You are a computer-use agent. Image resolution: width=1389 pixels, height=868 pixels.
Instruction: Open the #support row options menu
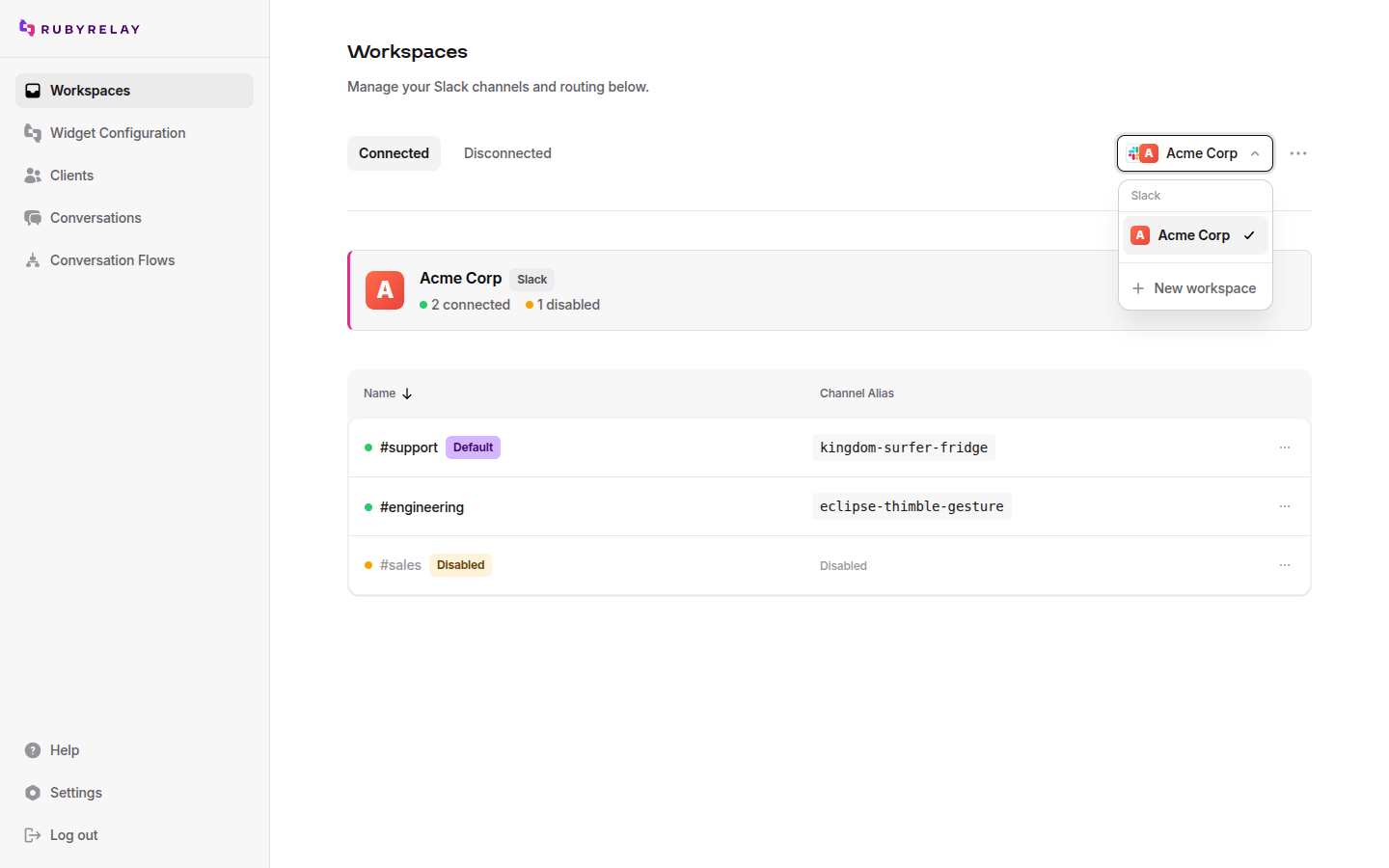[1285, 448]
